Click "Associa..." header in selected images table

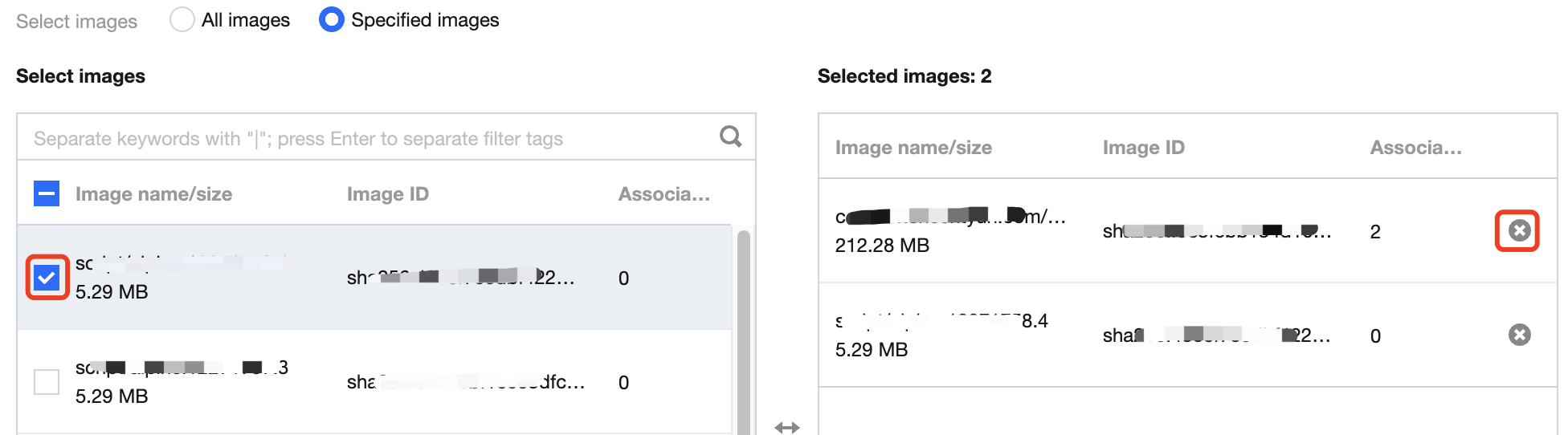(x=1415, y=148)
